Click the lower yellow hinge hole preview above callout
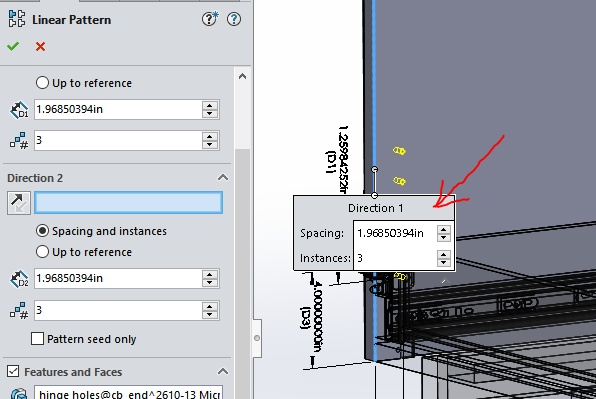Viewport: 596px width, 399px height. (x=399, y=181)
